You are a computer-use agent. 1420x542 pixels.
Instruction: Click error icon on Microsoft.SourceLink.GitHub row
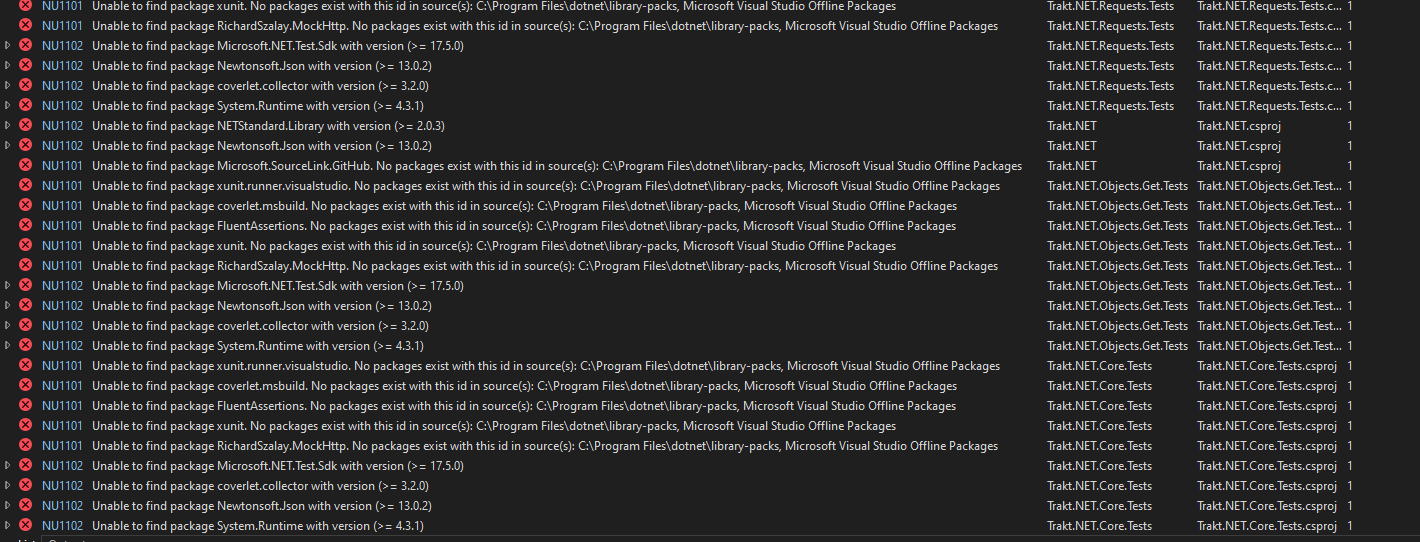(25, 166)
